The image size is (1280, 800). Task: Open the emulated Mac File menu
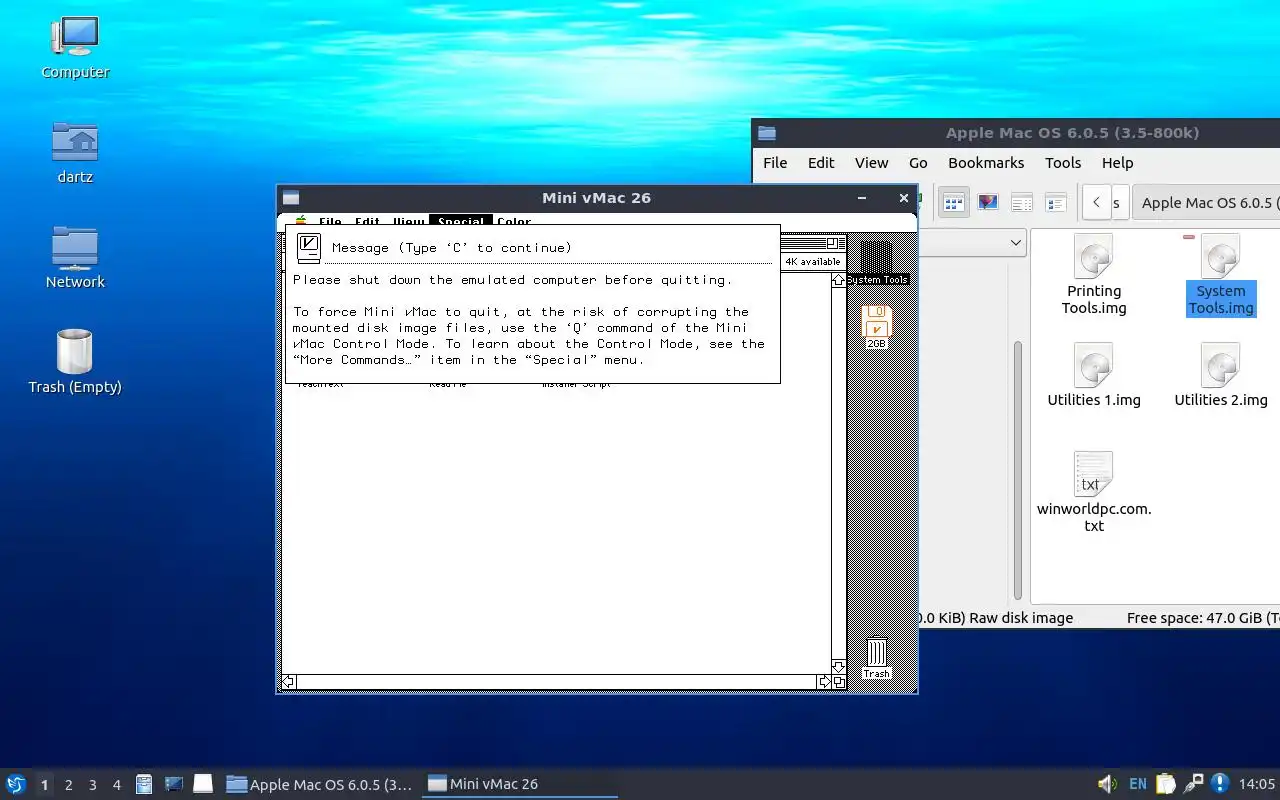coord(330,222)
